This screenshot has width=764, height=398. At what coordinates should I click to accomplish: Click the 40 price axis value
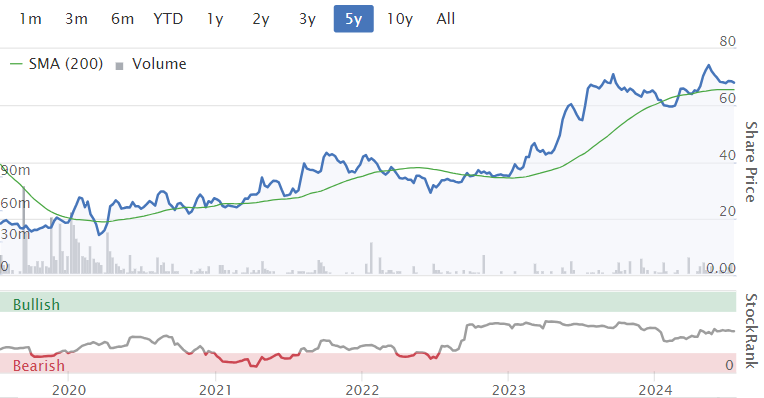click(x=727, y=155)
